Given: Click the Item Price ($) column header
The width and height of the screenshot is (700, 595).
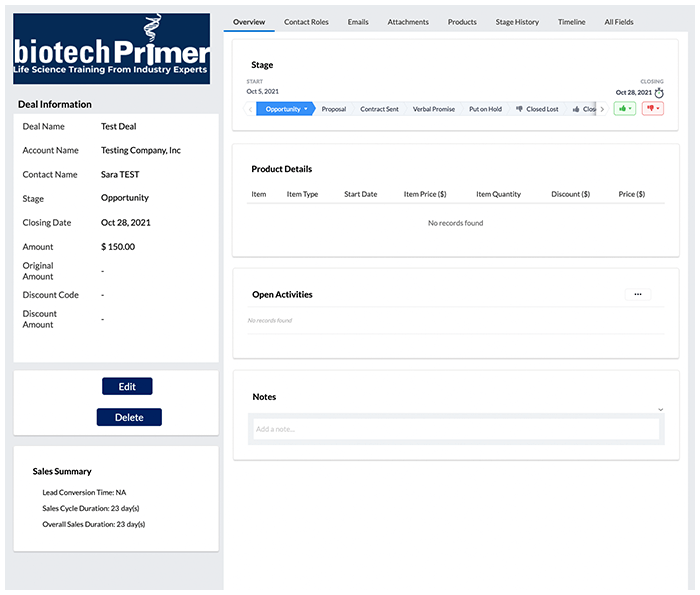Looking at the screenshot, I should point(425,194).
